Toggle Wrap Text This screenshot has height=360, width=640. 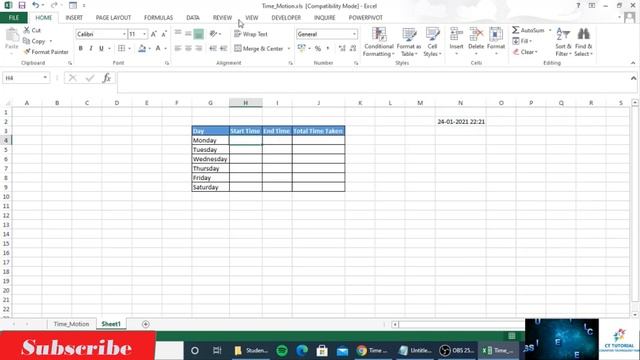[x=251, y=34]
